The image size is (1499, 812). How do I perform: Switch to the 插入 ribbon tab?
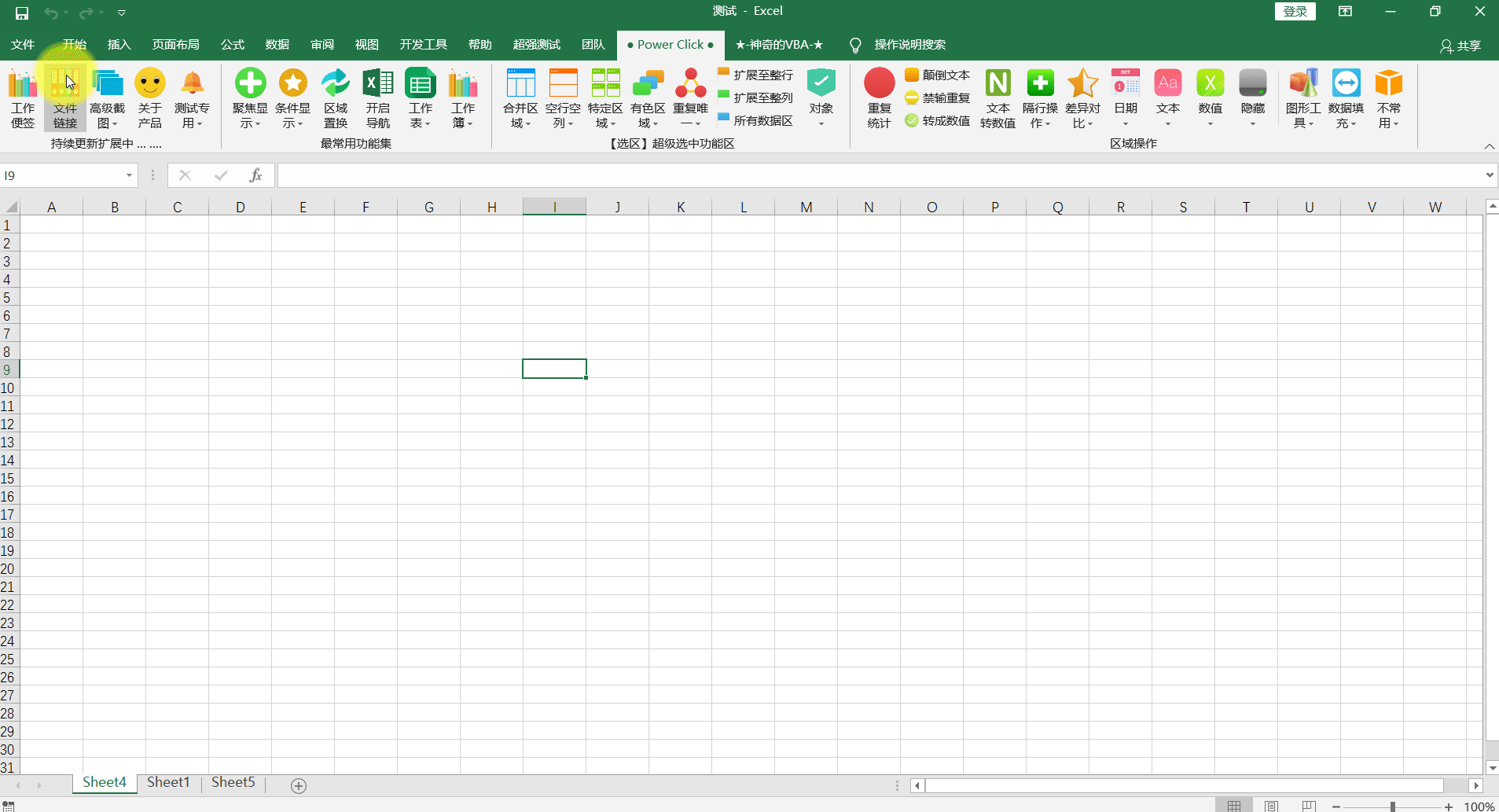click(119, 45)
